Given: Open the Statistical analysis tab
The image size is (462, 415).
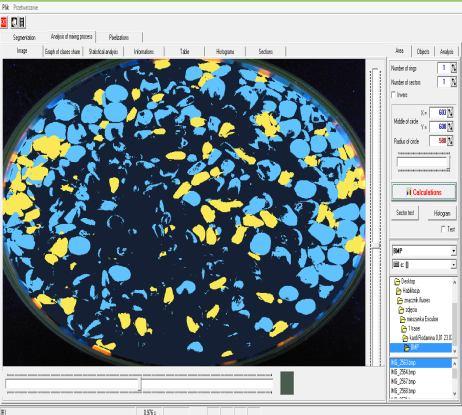Looking at the screenshot, I should click(103, 51).
